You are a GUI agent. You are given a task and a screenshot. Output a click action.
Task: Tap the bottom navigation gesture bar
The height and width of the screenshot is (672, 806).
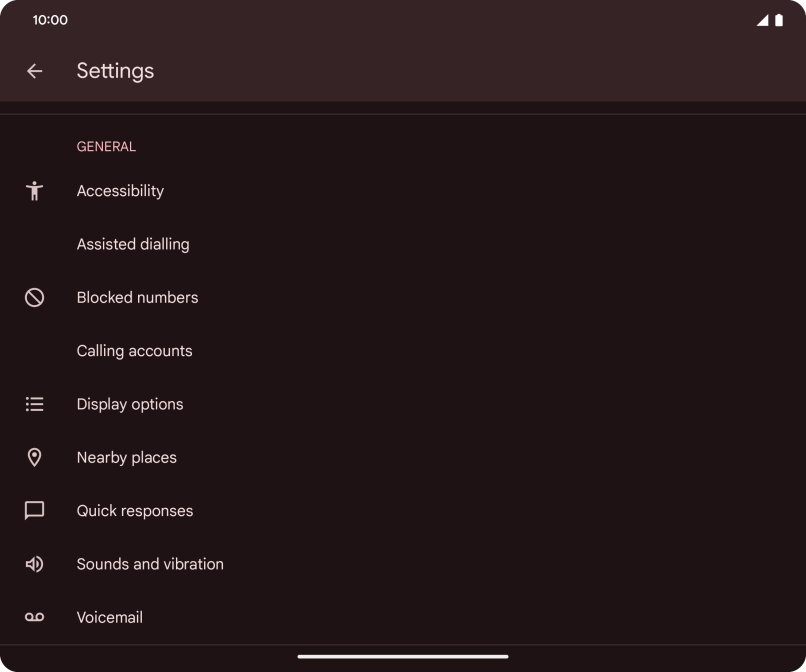[403, 657]
